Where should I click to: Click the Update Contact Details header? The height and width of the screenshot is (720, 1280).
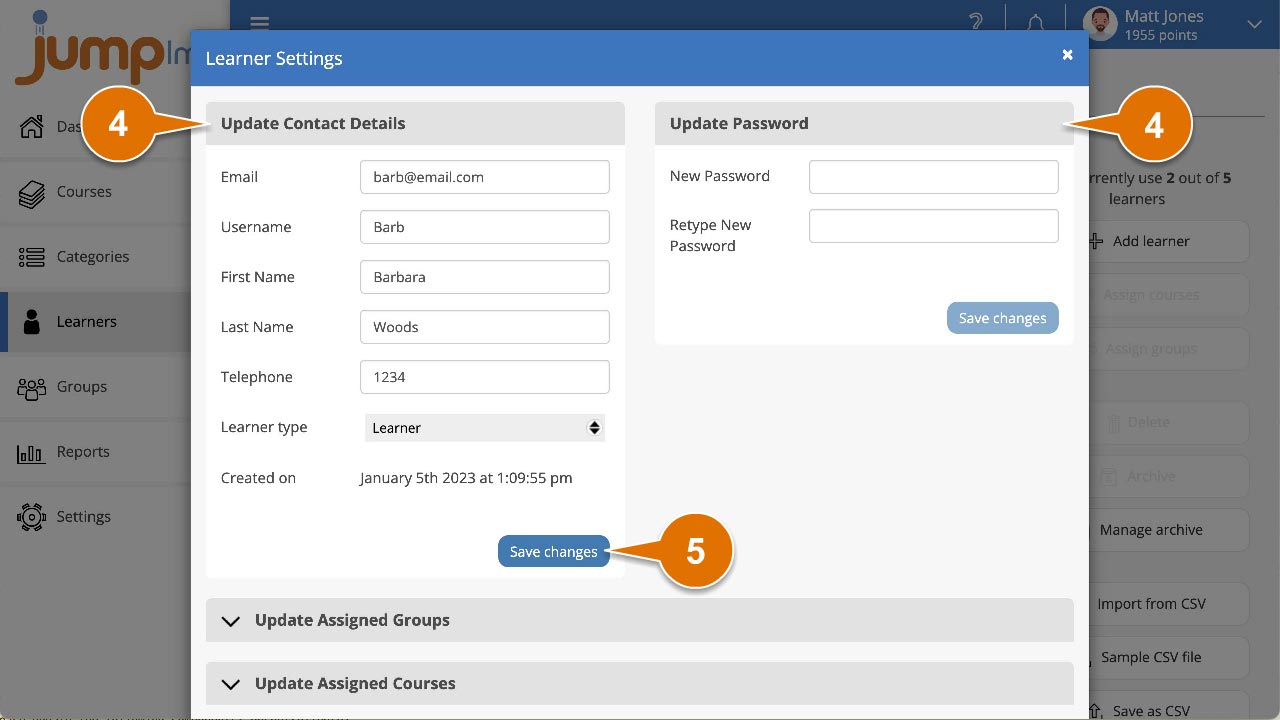tap(415, 123)
